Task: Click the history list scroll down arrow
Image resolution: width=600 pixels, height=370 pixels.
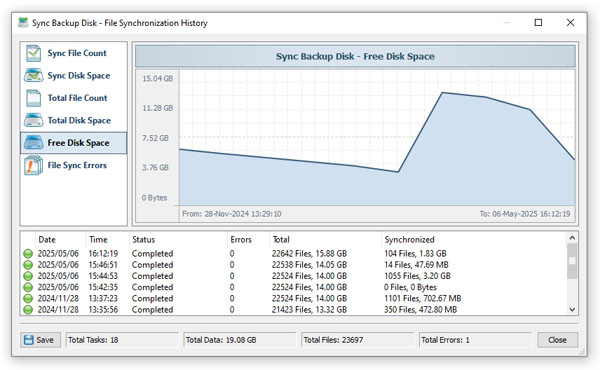Action: pyautogui.click(x=572, y=309)
